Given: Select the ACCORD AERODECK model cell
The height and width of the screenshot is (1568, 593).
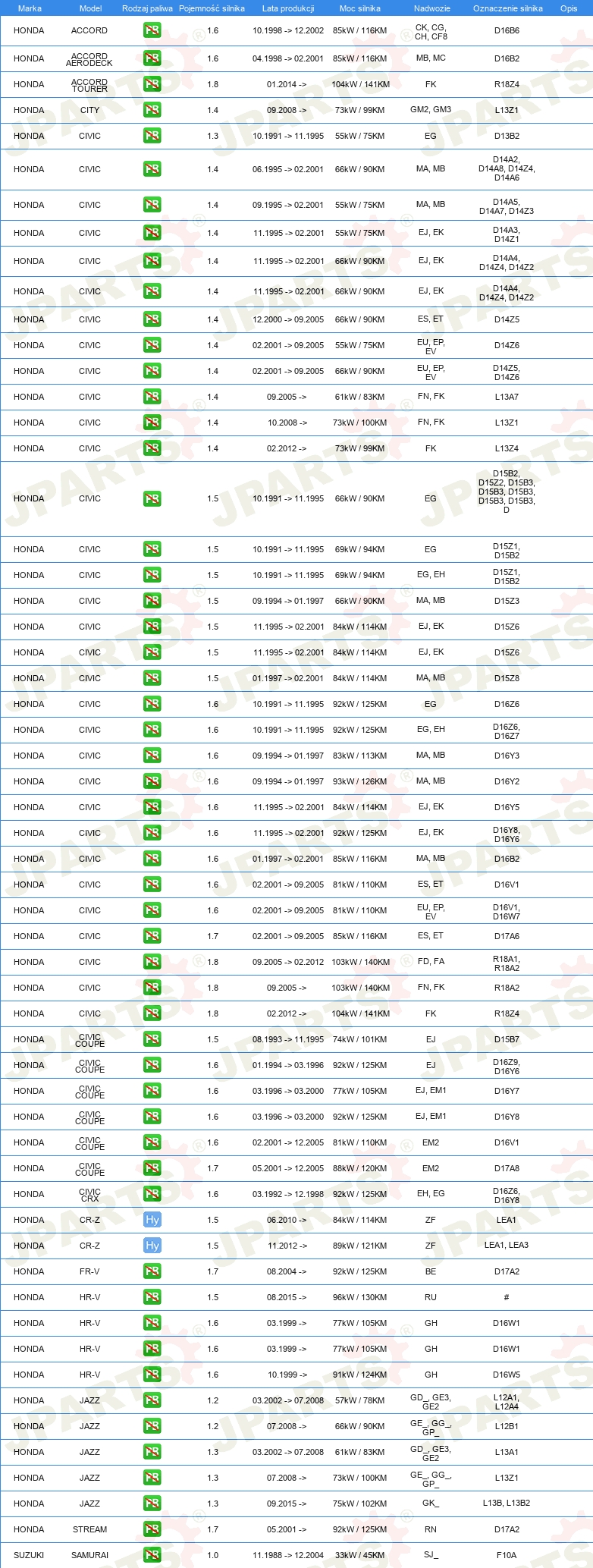Looking at the screenshot, I should coord(89,59).
